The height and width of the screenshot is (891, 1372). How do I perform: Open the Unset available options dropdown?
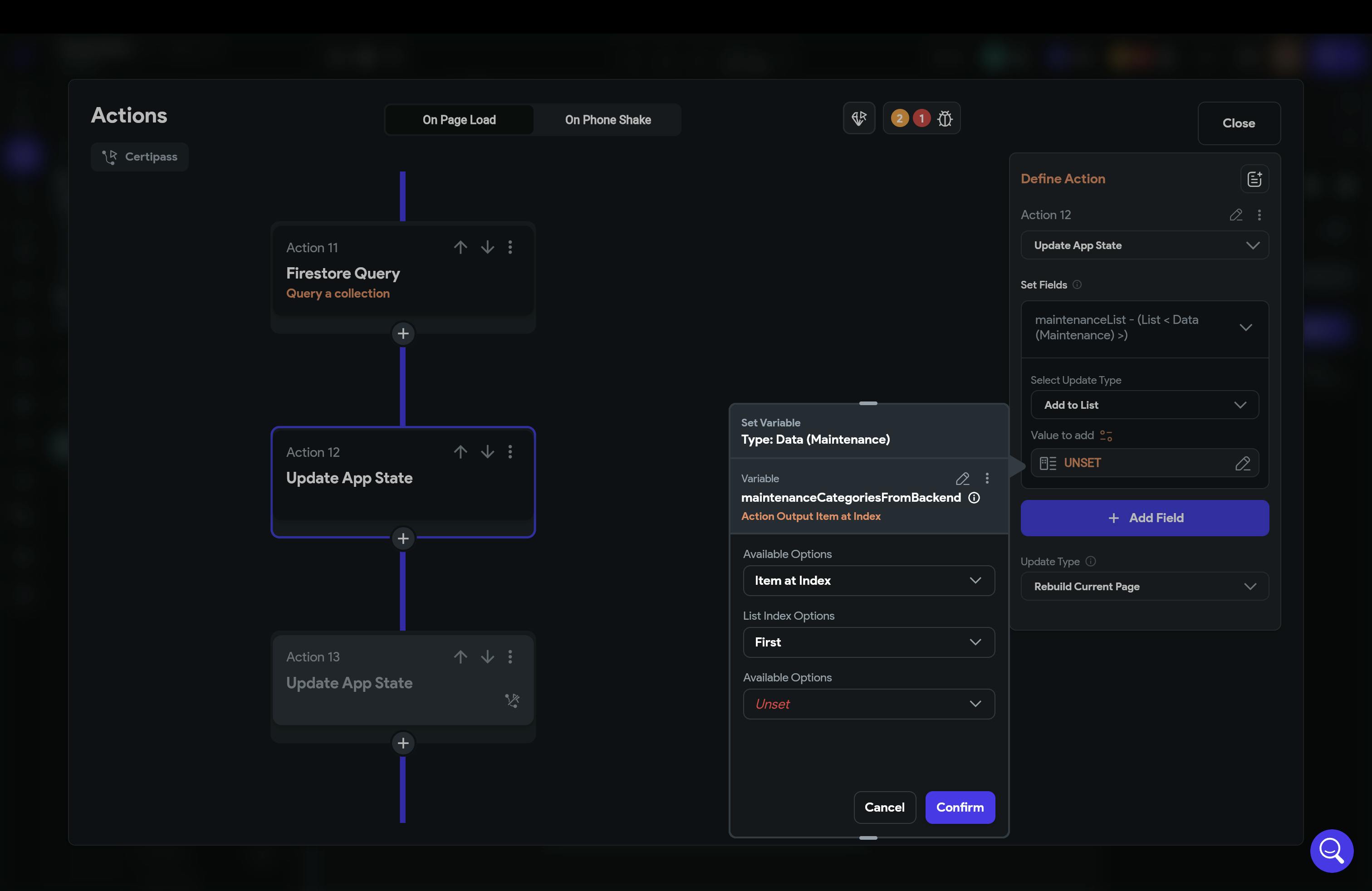click(868, 704)
